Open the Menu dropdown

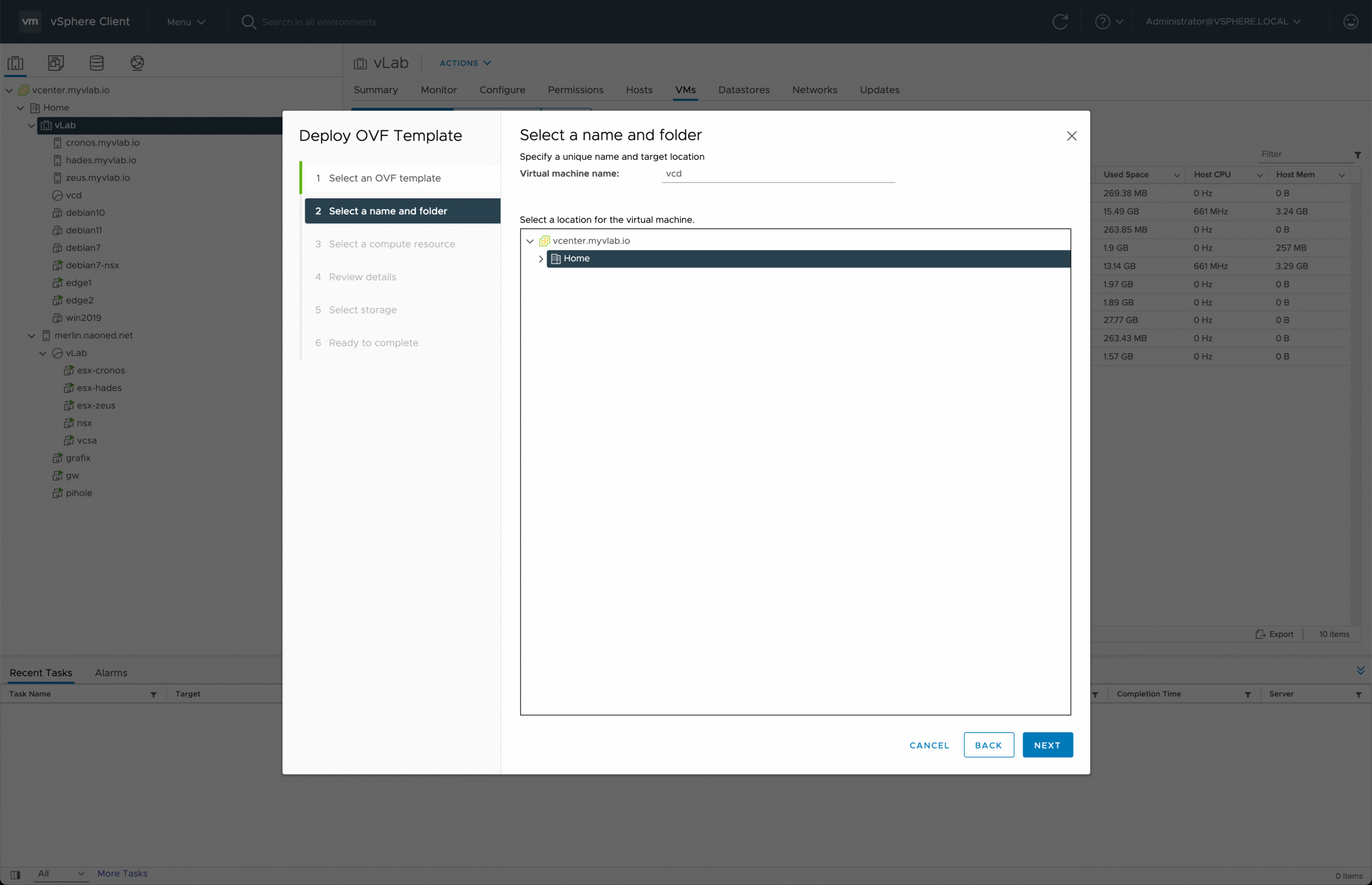[185, 22]
